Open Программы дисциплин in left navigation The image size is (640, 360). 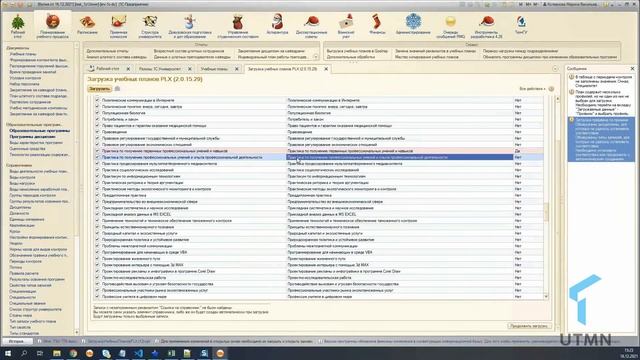tap(32, 137)
